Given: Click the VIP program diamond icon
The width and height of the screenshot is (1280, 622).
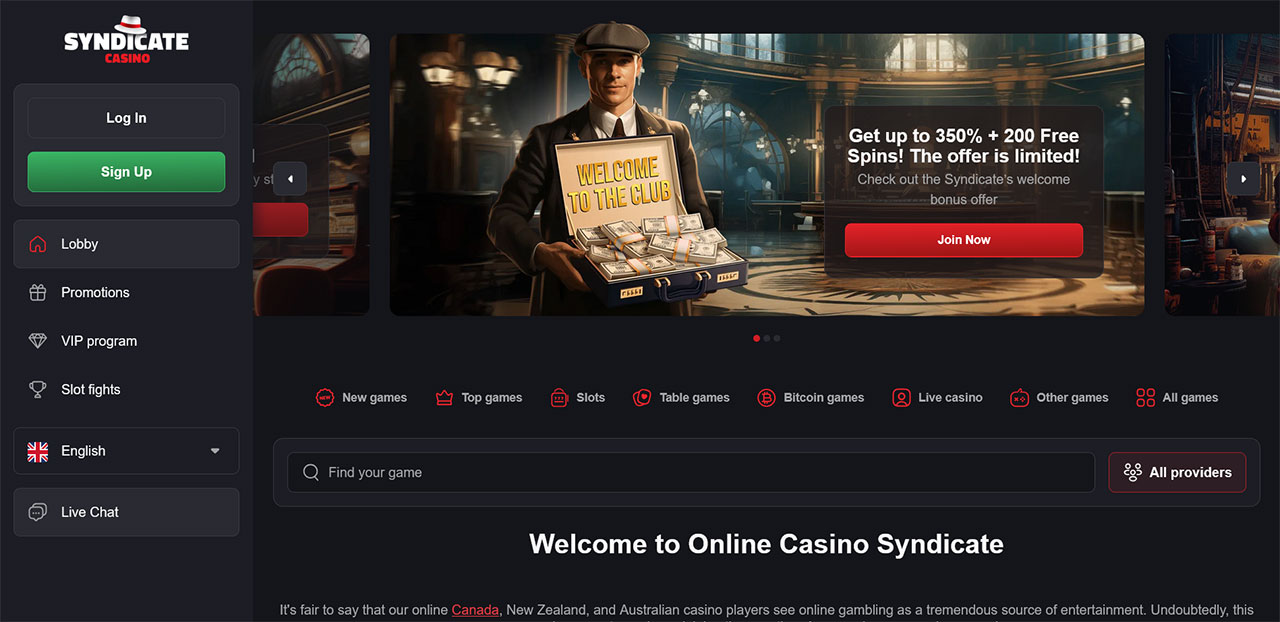Looking at the screenshot, I should point(38,341).
